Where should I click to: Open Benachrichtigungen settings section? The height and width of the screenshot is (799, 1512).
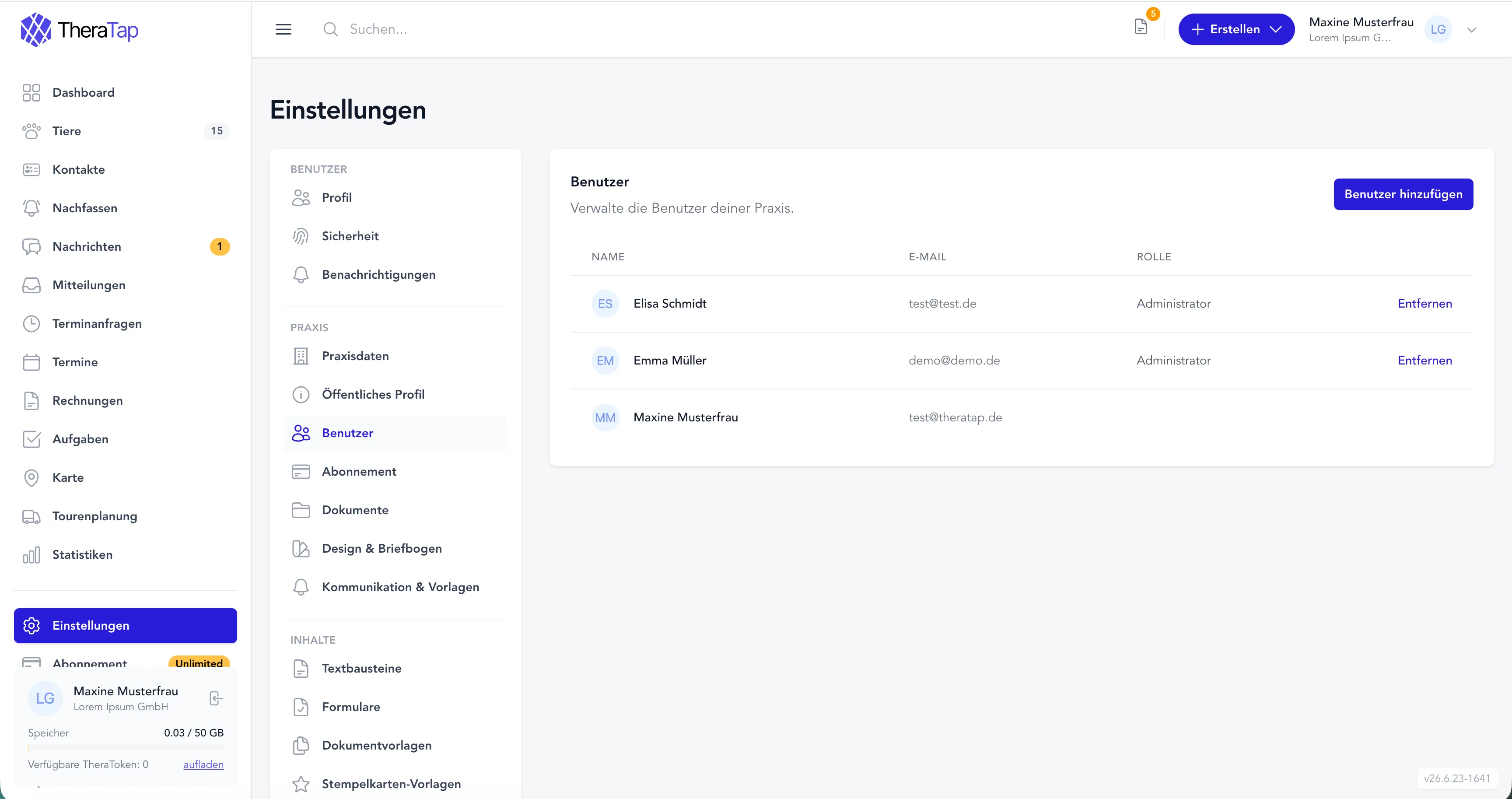pos(395,275)
